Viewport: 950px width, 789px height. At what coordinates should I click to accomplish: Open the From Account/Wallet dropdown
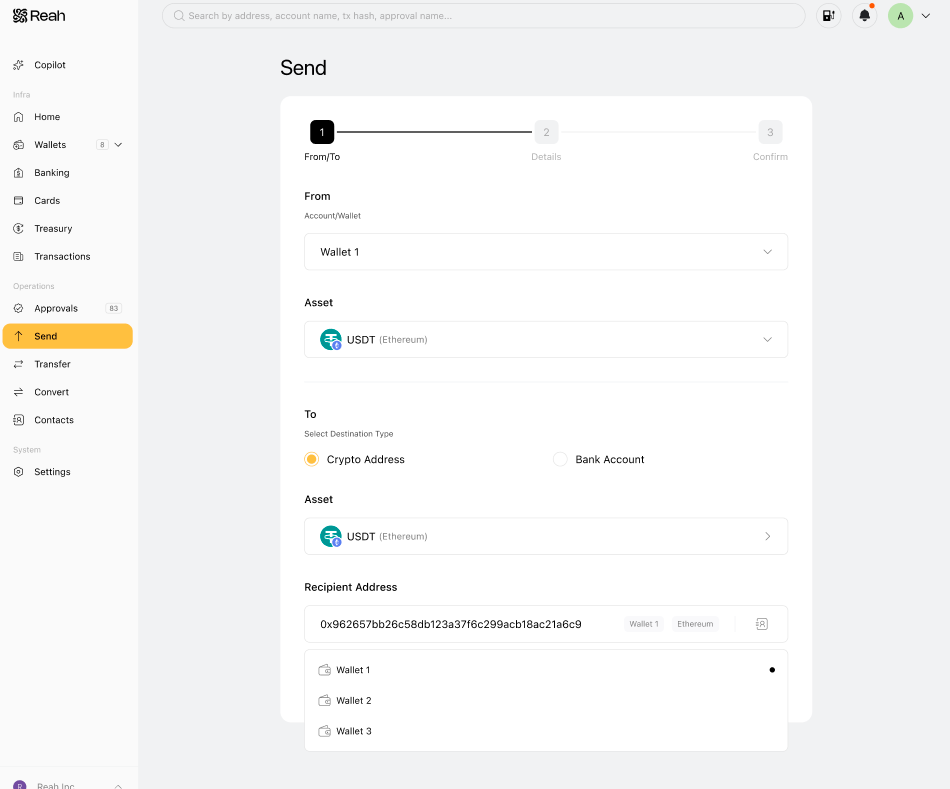[x=546, y=251]
